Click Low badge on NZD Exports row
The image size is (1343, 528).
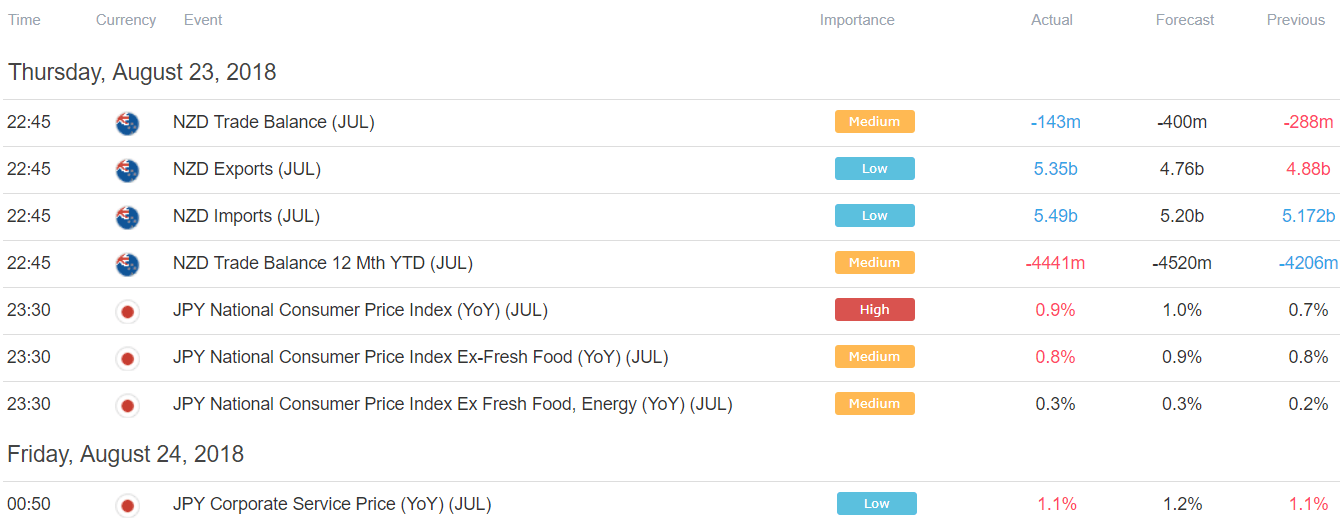coord(875,169)
